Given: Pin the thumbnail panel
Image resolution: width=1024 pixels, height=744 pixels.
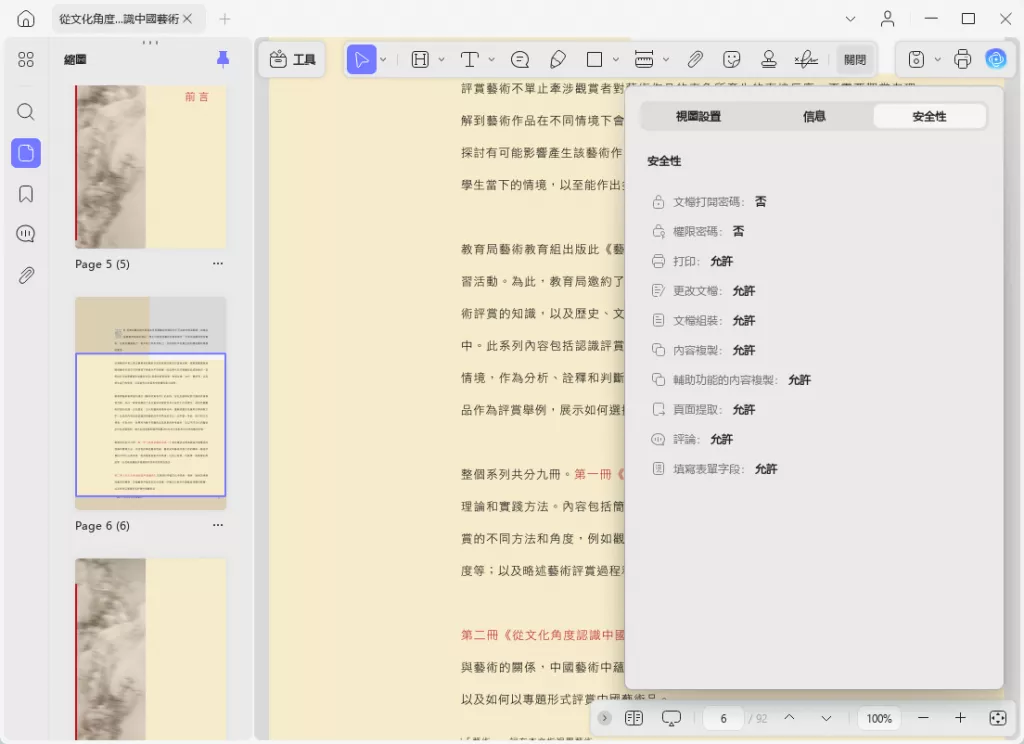Looking at the screenshot, I should pyautogui.click(x=223, y=59).
